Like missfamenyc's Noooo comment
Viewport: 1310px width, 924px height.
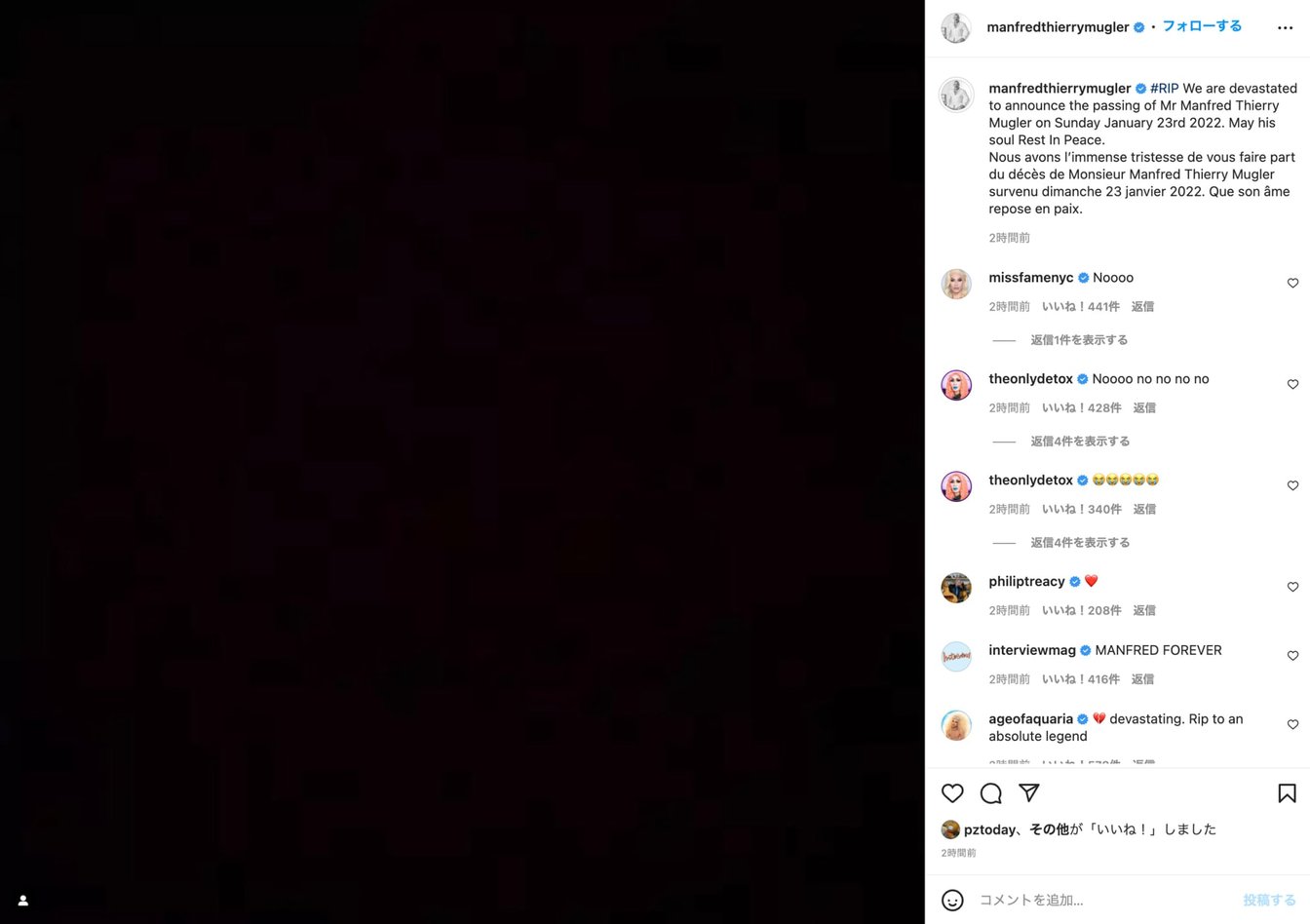click(x=1292, y=283)
